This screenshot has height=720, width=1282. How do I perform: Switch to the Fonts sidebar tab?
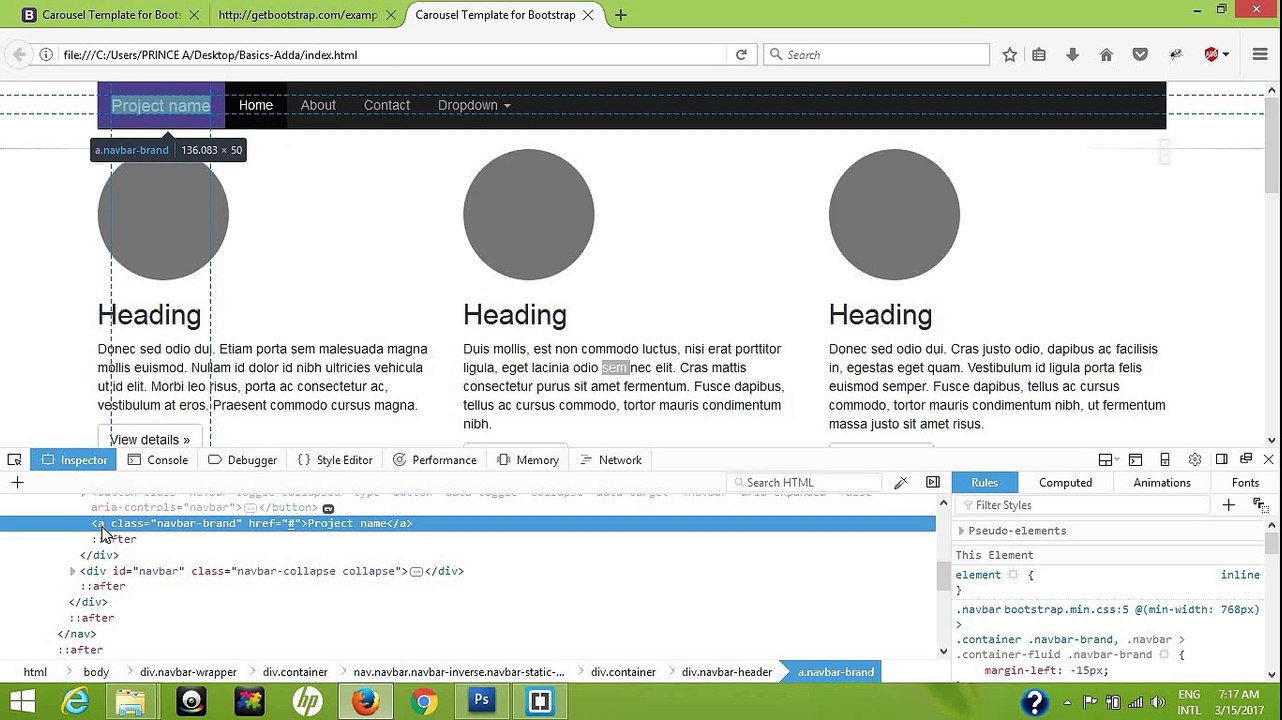pos(1245,483)
